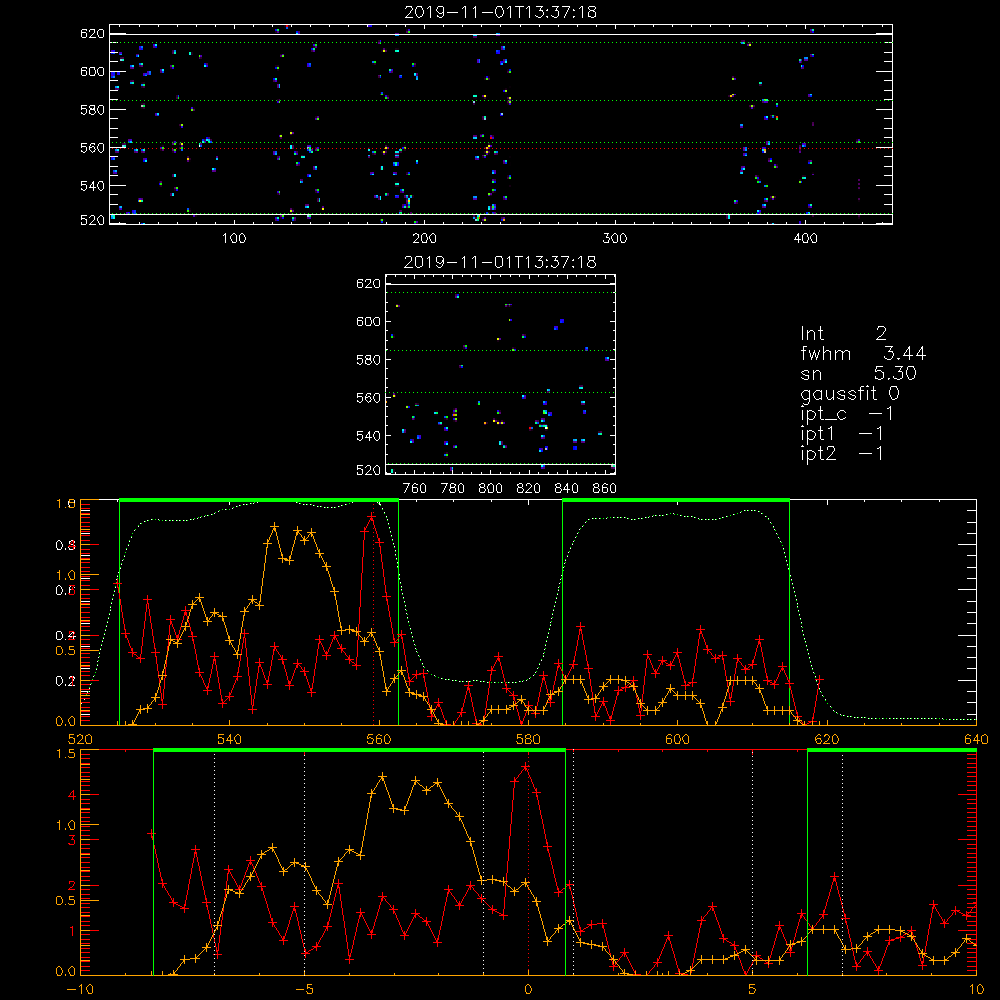Click the 860 x-axis label of the middle plot
The image size is (1000, 1000).
click(x=605, y=489)
